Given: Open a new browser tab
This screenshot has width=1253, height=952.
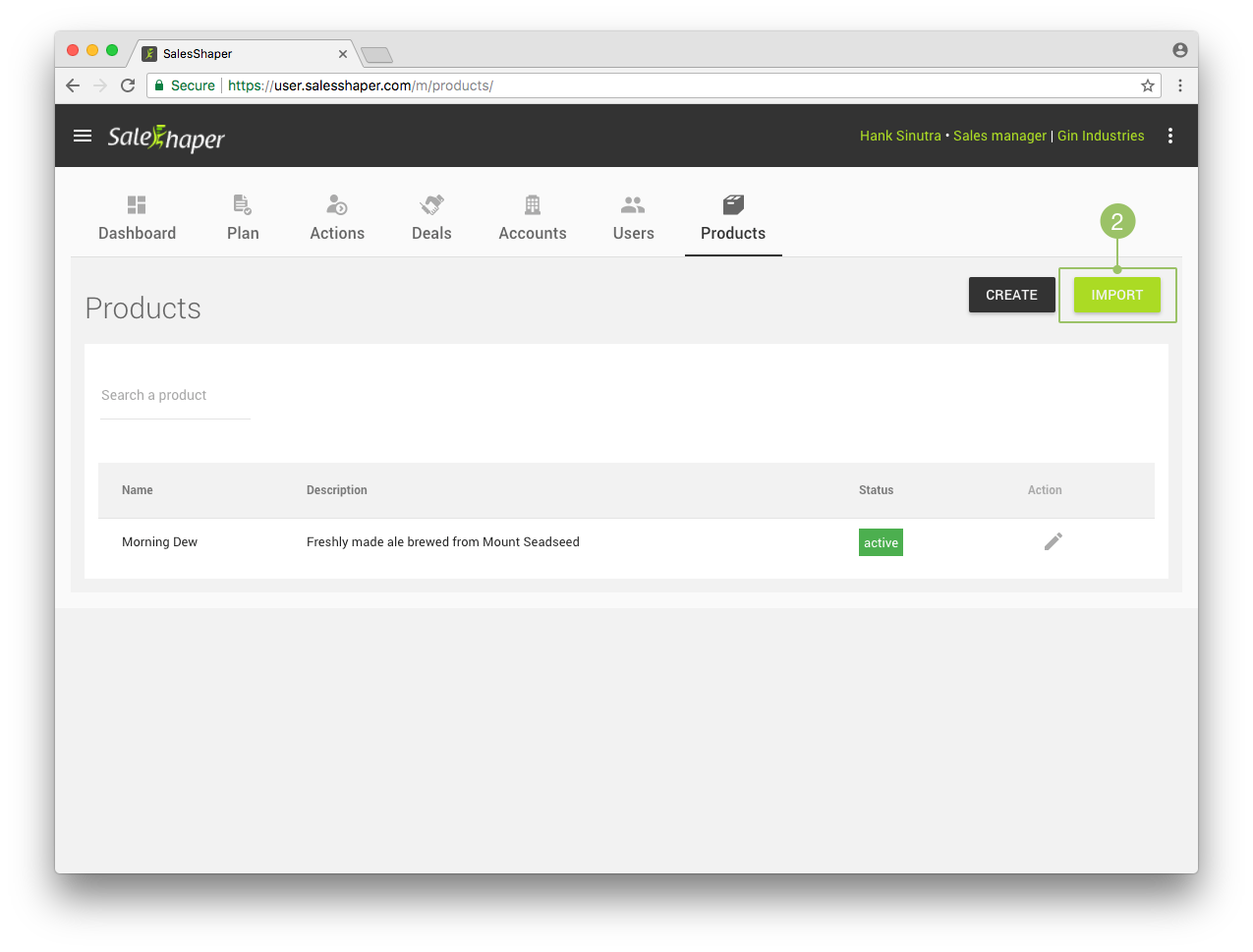Looking at the screenshot, I should click(376, 54).
